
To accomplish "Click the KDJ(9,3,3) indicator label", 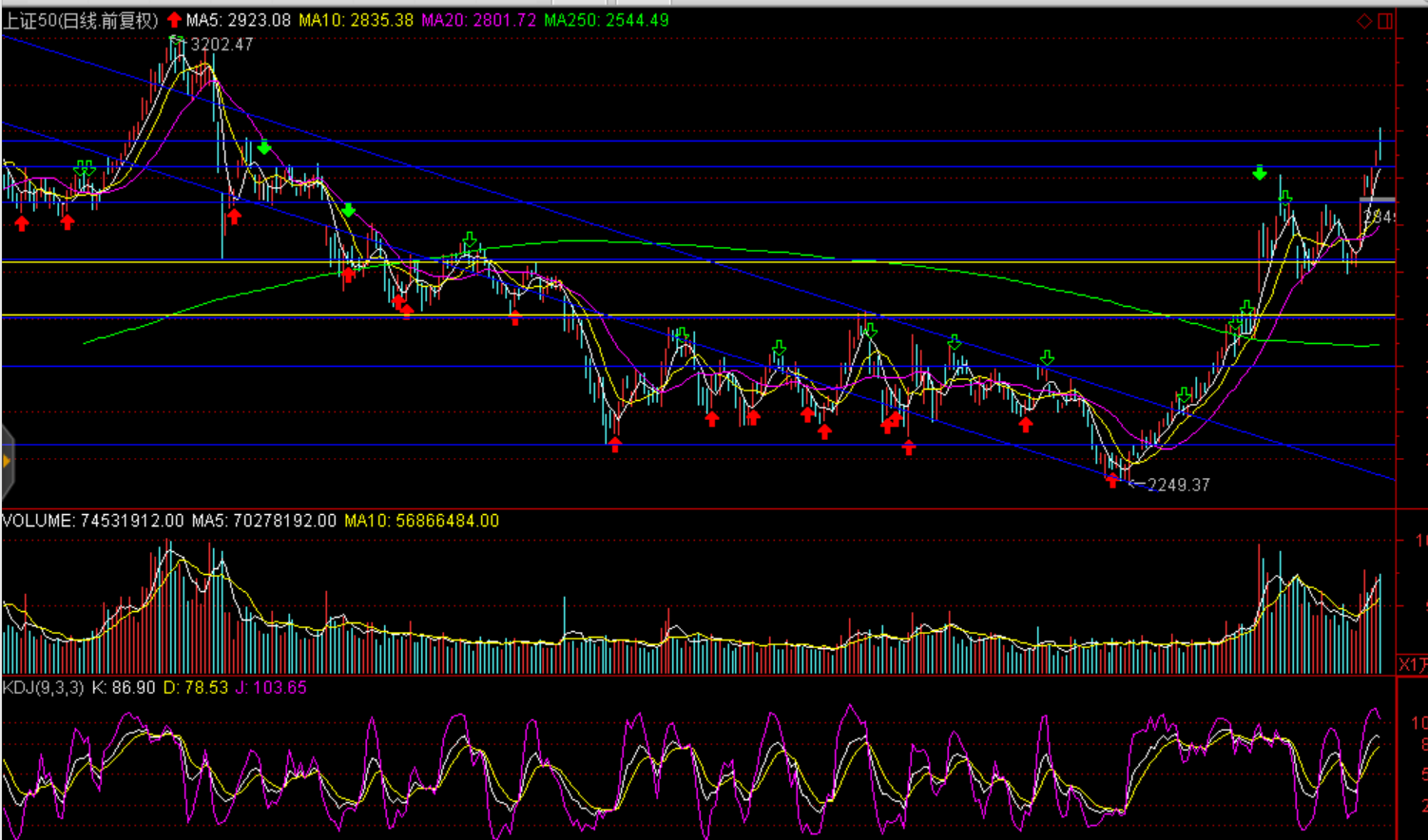I will (44, 687).
